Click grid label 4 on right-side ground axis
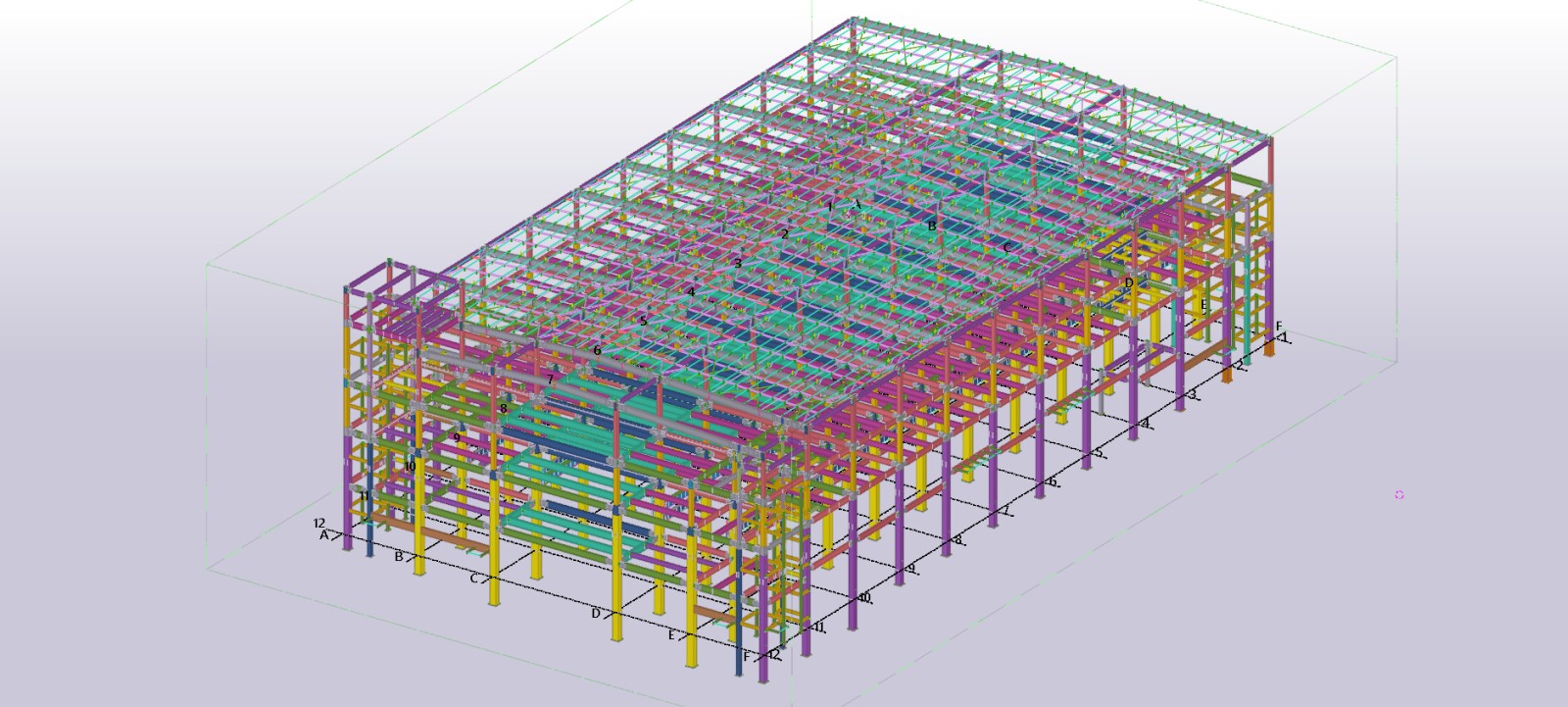 pos(1146,424)
